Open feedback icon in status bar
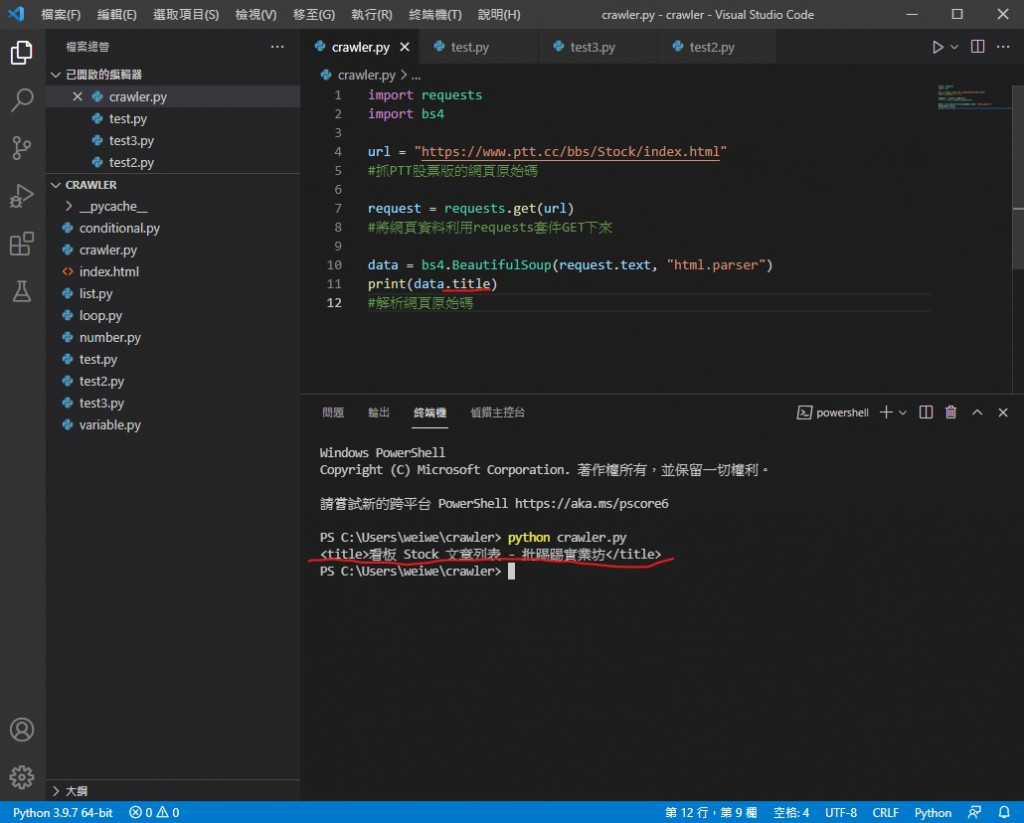Image resolution: width=1024 pixels, height=823 pixels. (x=974, y=812)
